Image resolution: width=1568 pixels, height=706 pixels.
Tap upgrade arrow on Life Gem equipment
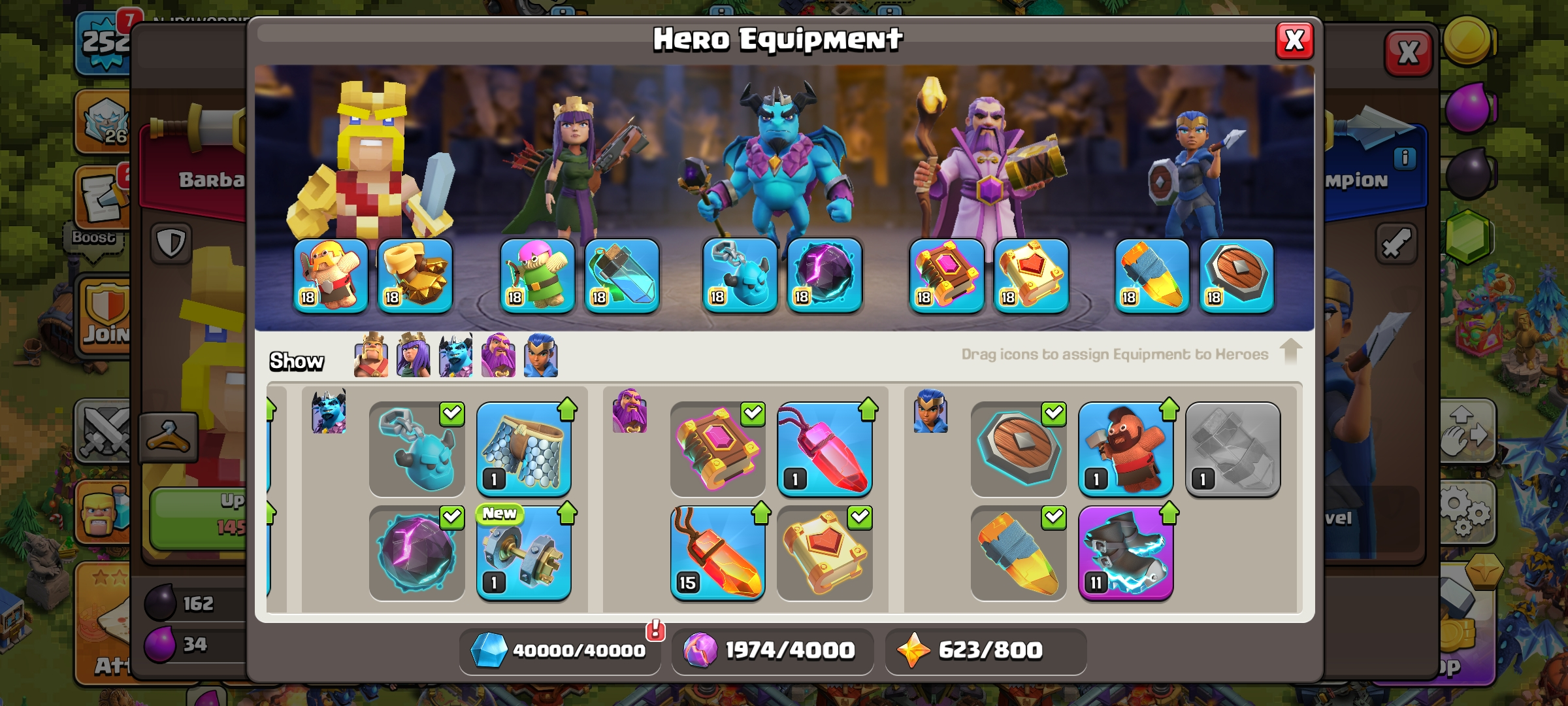click(x=868, y=410)
